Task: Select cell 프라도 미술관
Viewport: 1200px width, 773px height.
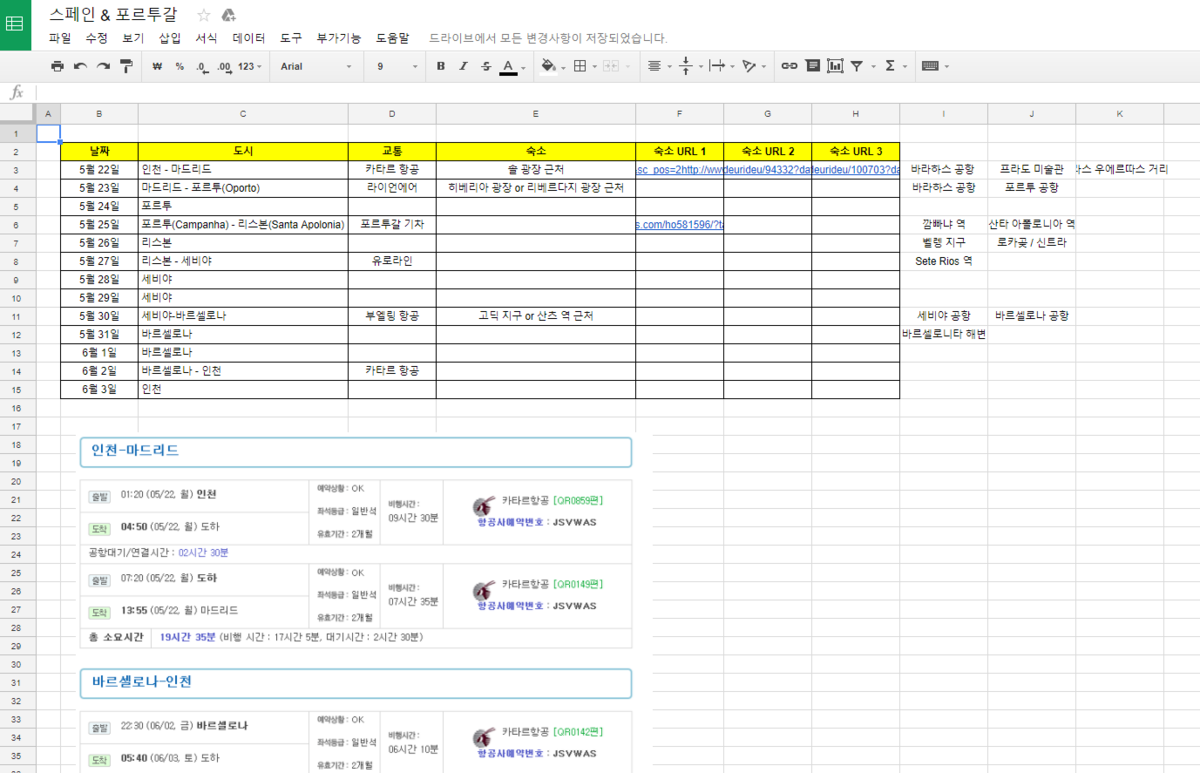Action: (1031, 169)
